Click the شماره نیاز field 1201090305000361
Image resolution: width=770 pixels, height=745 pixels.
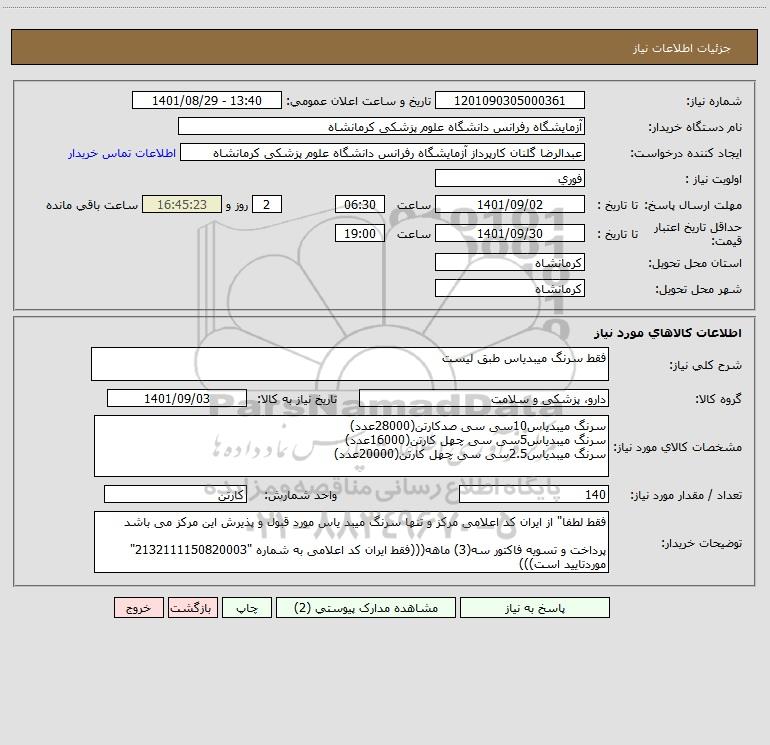click(x=510, y=100)
